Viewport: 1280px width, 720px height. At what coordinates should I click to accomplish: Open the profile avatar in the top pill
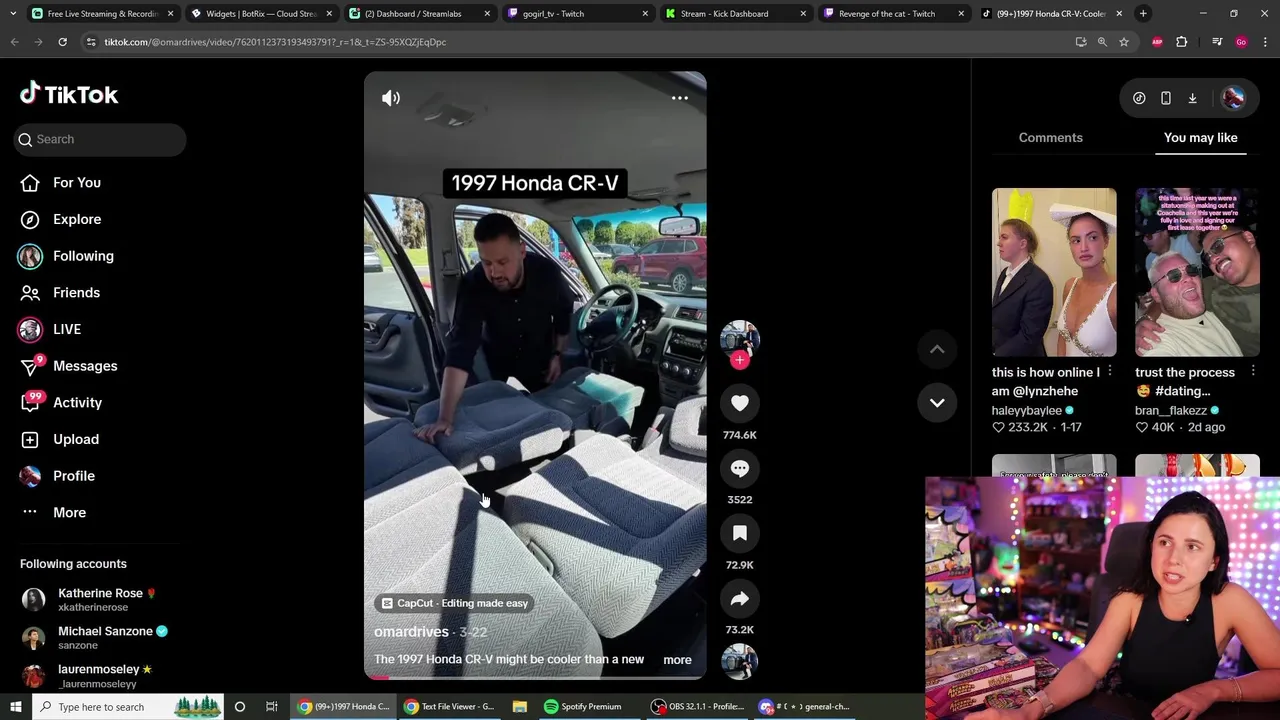[1233, 97]
